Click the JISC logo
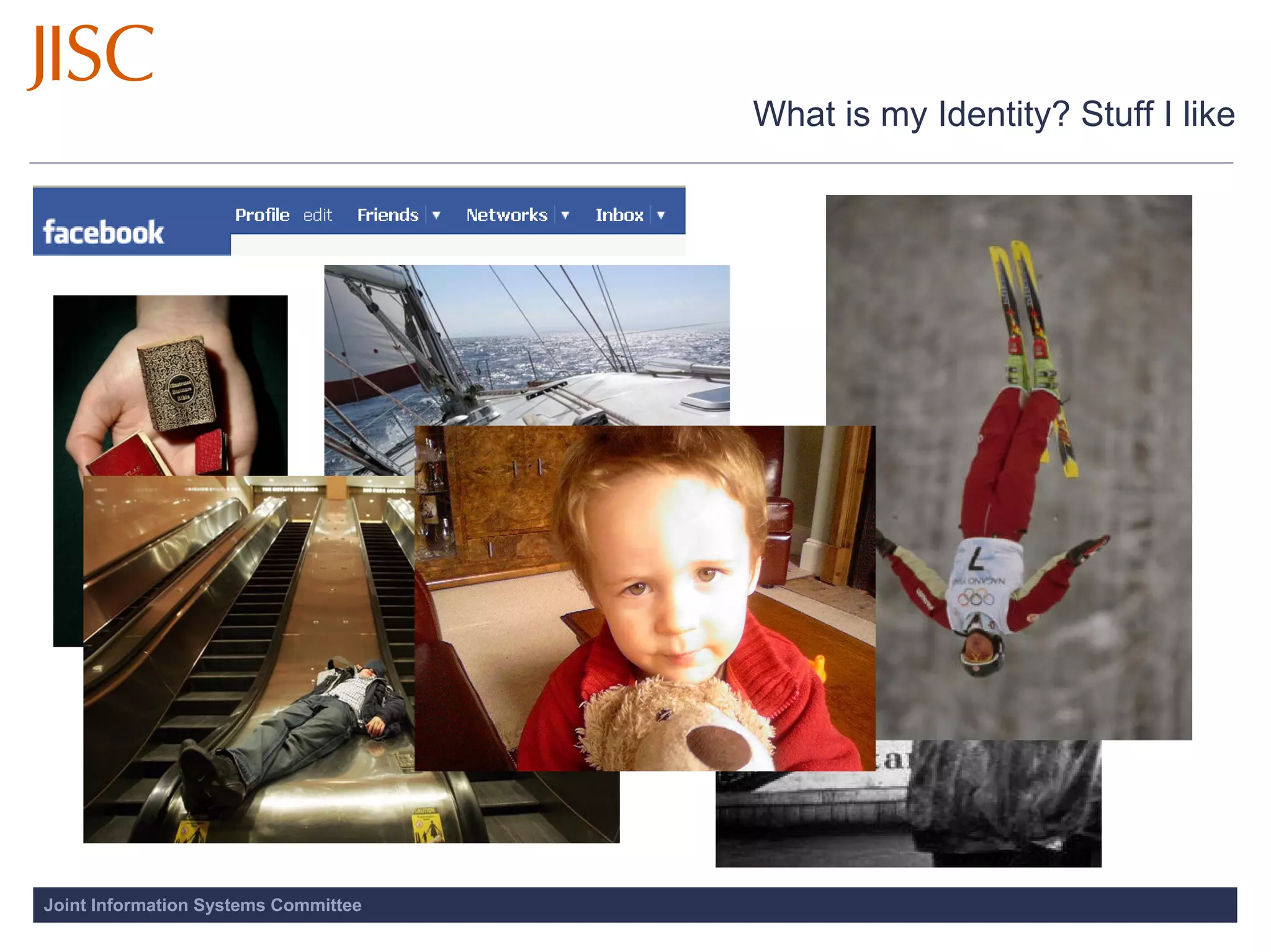 91,57
